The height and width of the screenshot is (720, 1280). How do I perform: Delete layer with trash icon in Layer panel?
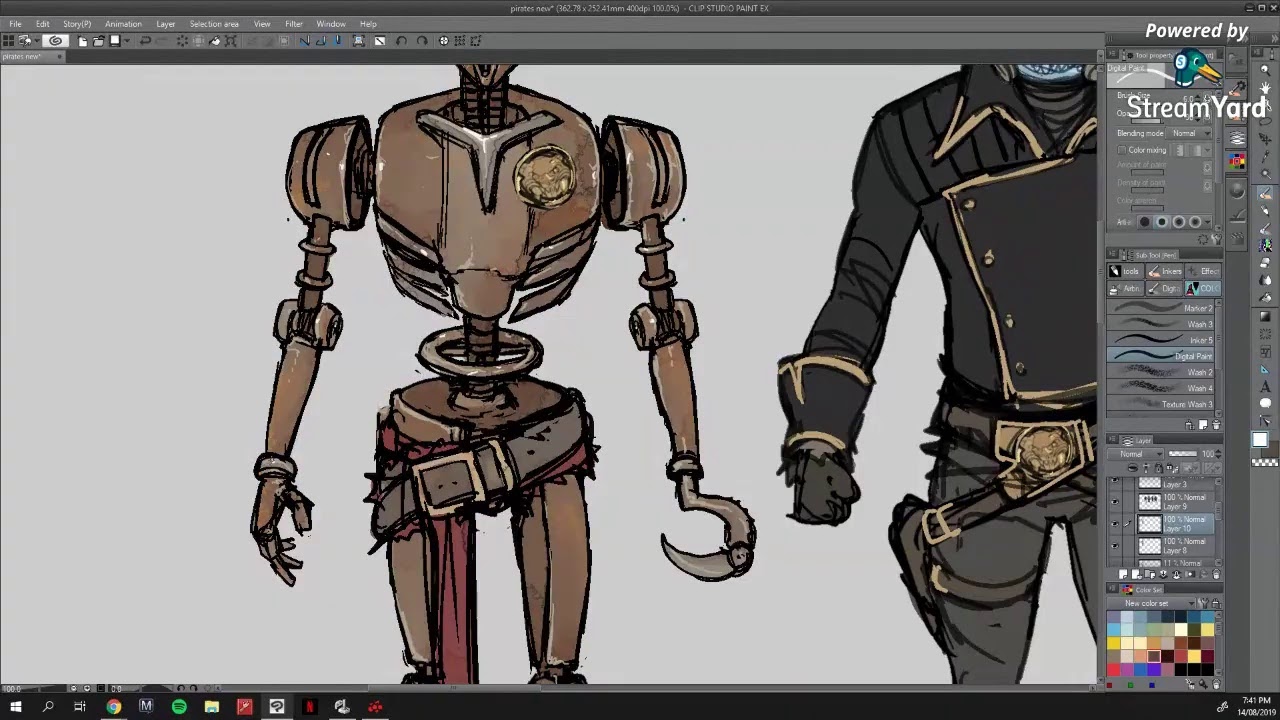[x=1216, y=575]
